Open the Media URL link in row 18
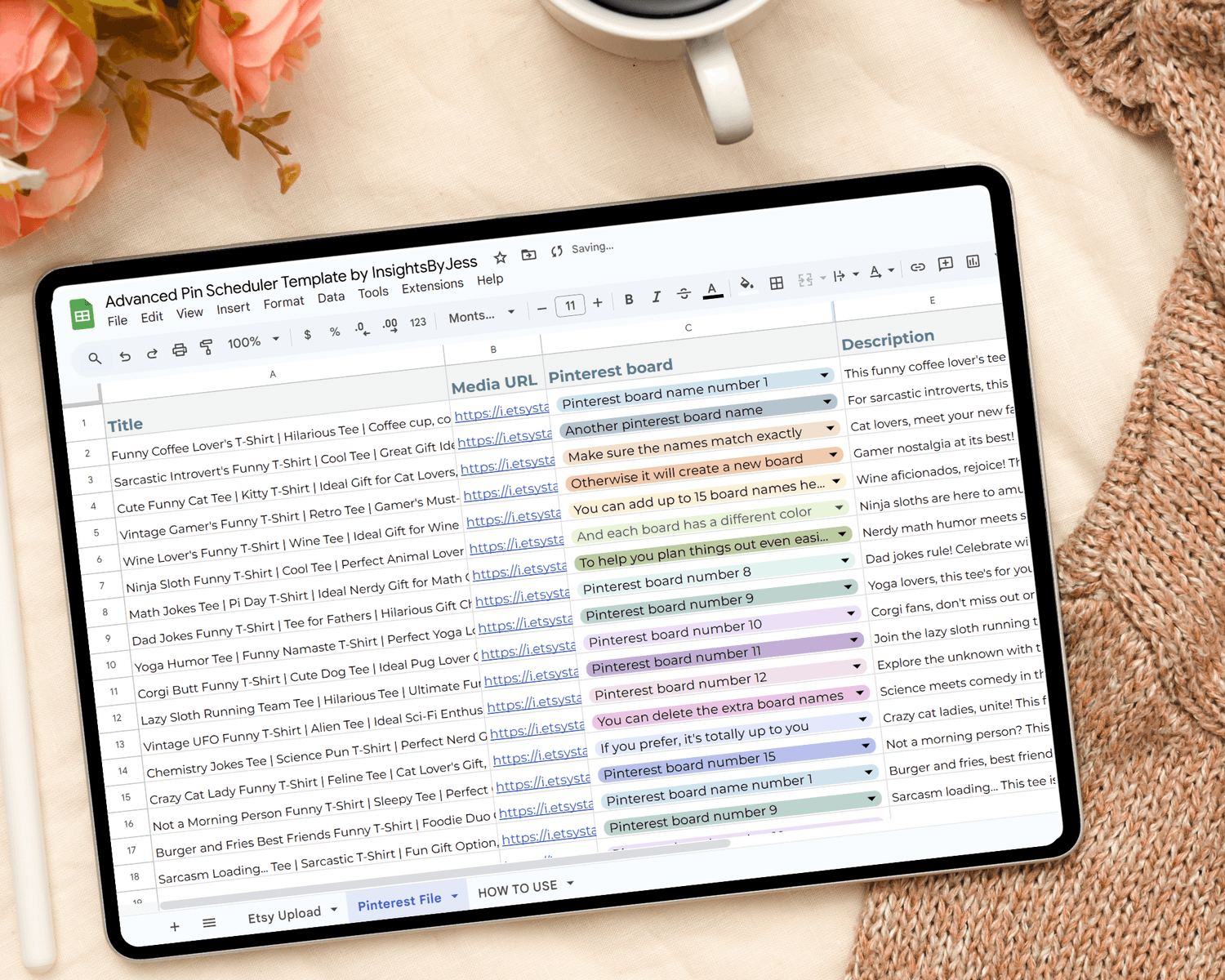 point(549,835)
